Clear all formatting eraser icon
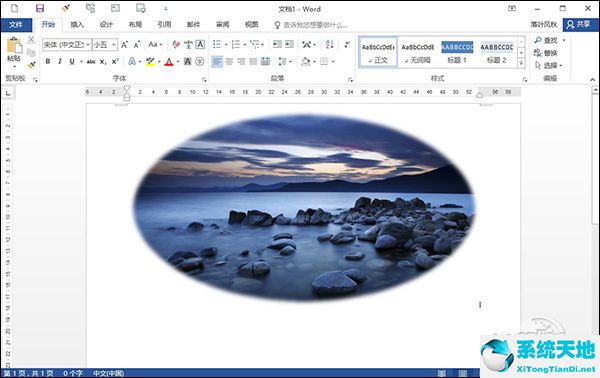Image resolution: width=600 pixels, height=378 pixels. click(176, 44)
